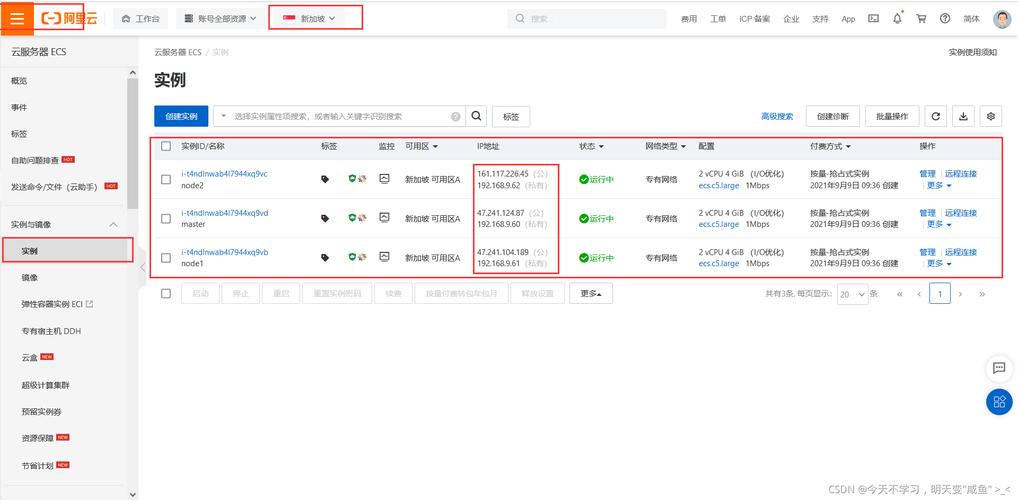Viewport: 1018px width, 500px height.
Task: Open 弹性容器实例 ECI in sidebar
Action: coord(57,304)
